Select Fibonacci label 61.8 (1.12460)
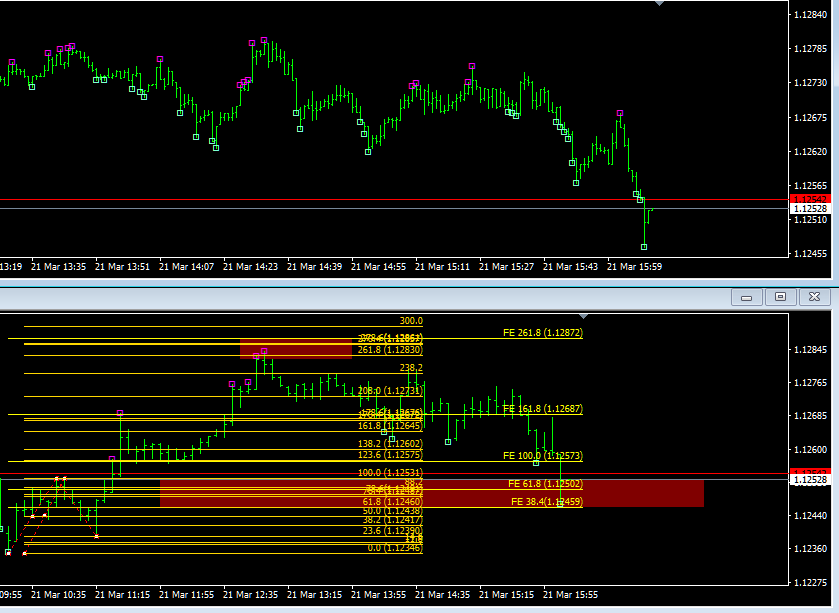This screenshot has width=839, height=613. 392,502
